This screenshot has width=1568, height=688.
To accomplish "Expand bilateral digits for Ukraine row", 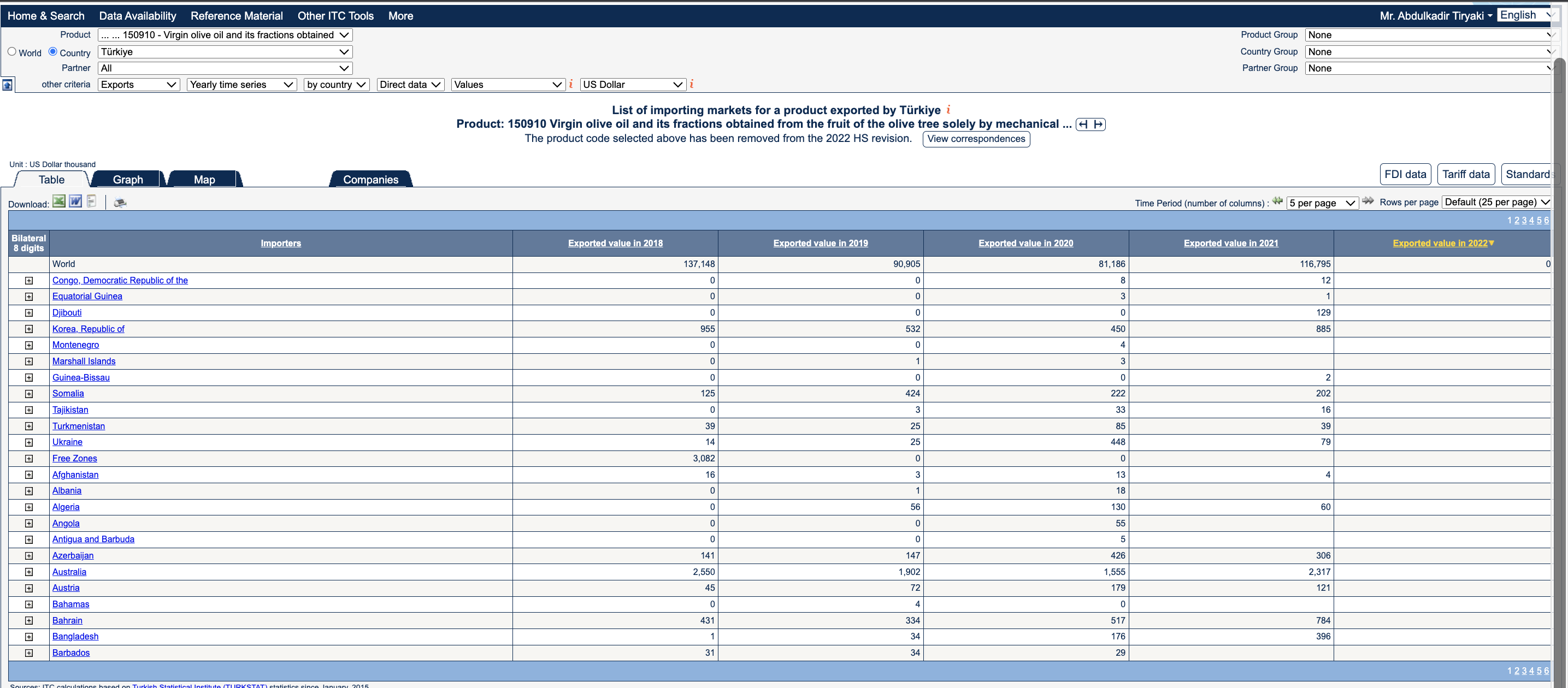I will click(x=28, y=443).
